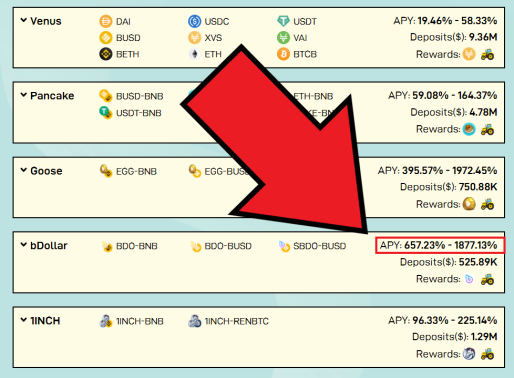Select the bDollar section title
514x378 pixels.
click(x=49, y=245)
